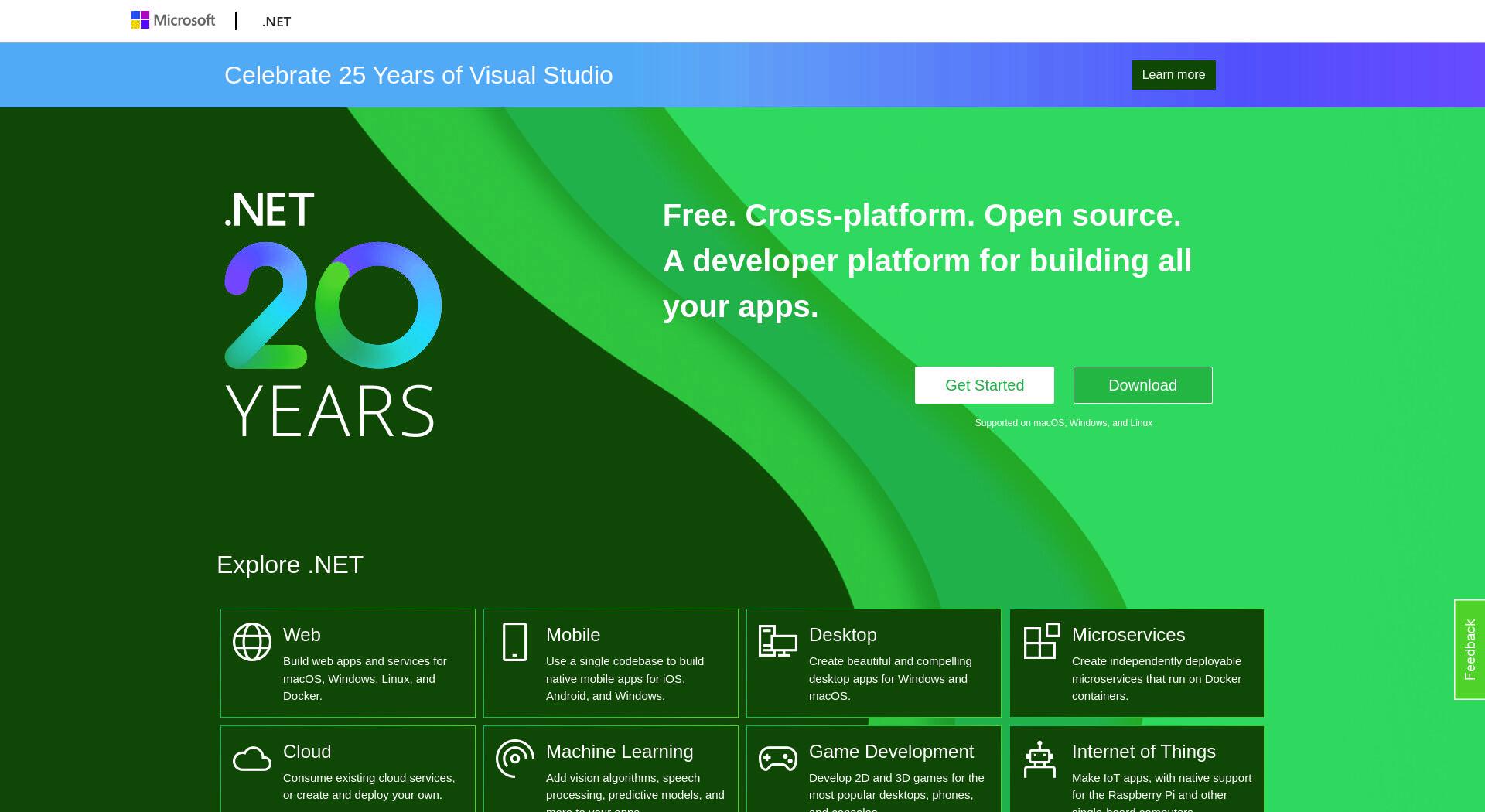
Task: Open the Desktop card title
Action: click(x=843, y=635)
